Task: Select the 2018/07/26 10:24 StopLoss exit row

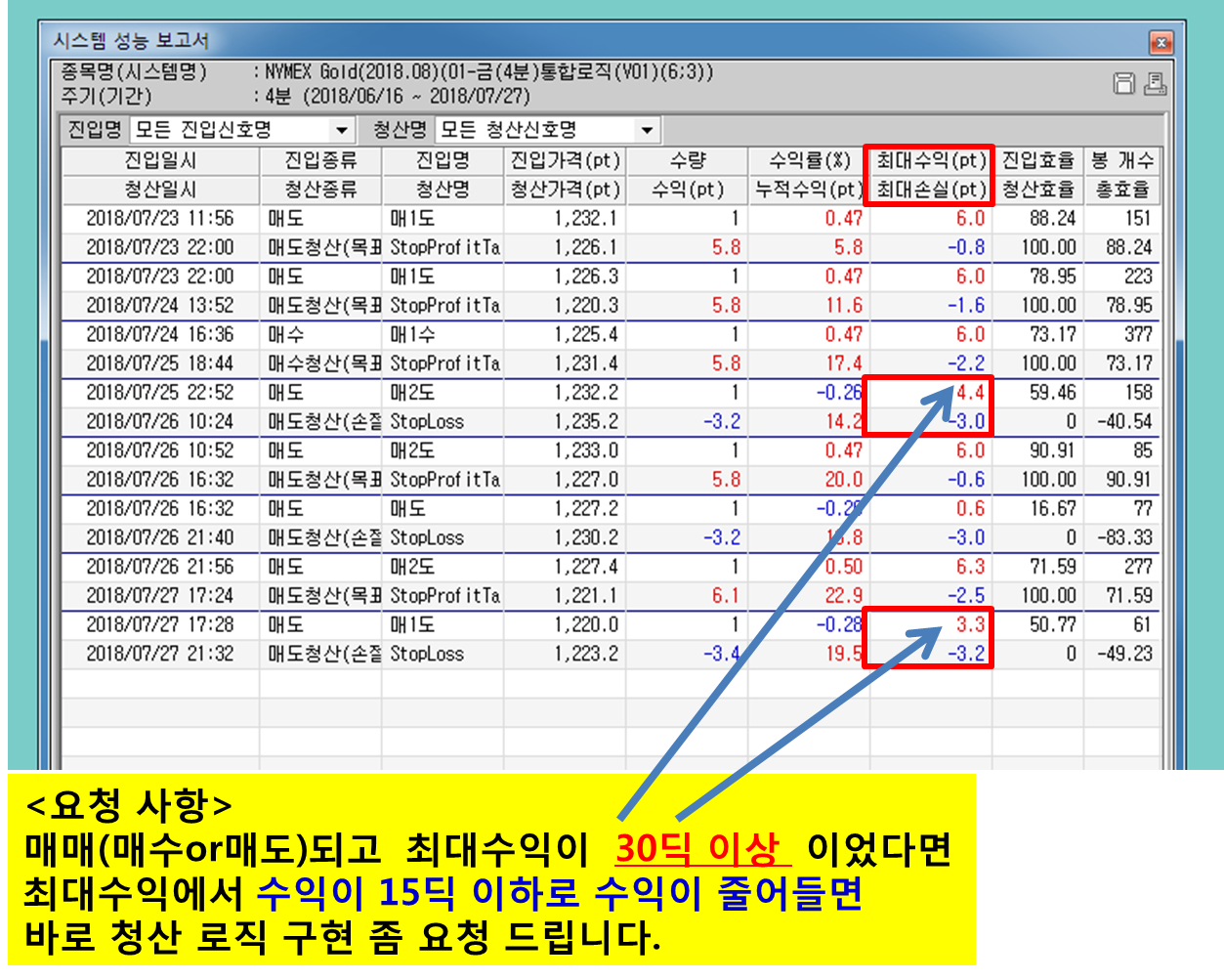Action: click(x=160, y=422)
